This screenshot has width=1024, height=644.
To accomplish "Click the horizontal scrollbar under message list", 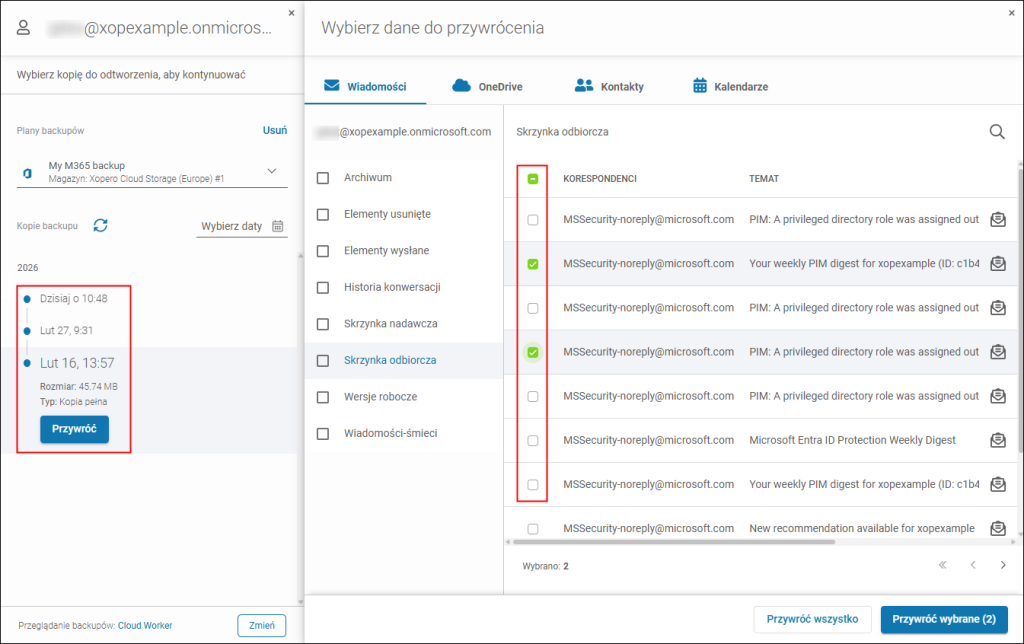I will click(x=672, y=542).
